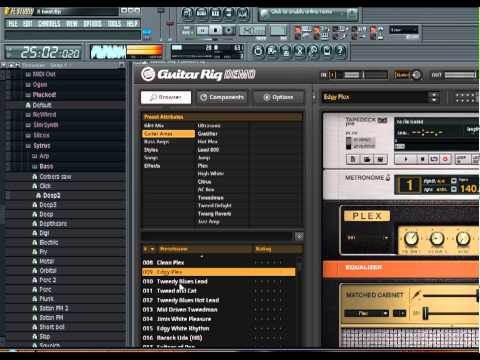Click the Tapedeck stop button
Image resolution: width=480 pixels, height=360 pixels.
pos(422,159)
